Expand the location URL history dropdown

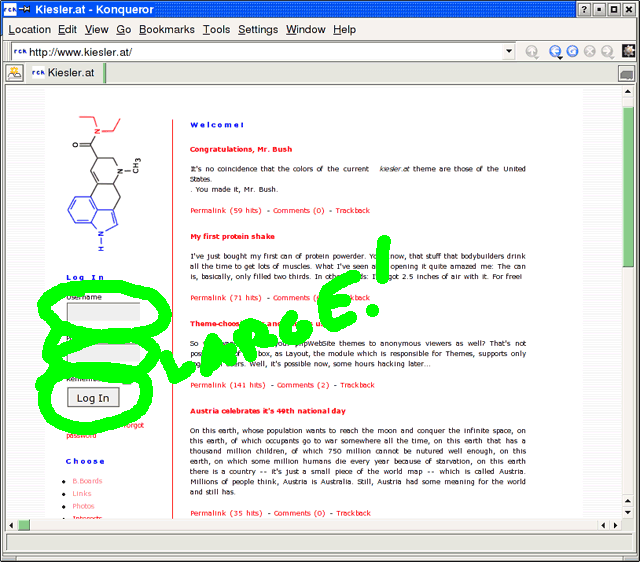pos(508,52)
